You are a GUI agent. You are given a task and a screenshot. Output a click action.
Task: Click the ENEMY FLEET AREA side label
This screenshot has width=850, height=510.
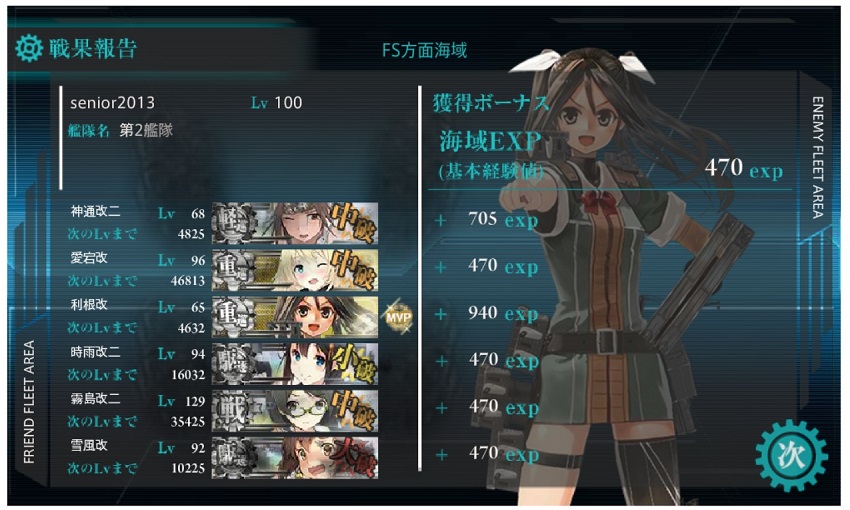click(x=817, y=158)
